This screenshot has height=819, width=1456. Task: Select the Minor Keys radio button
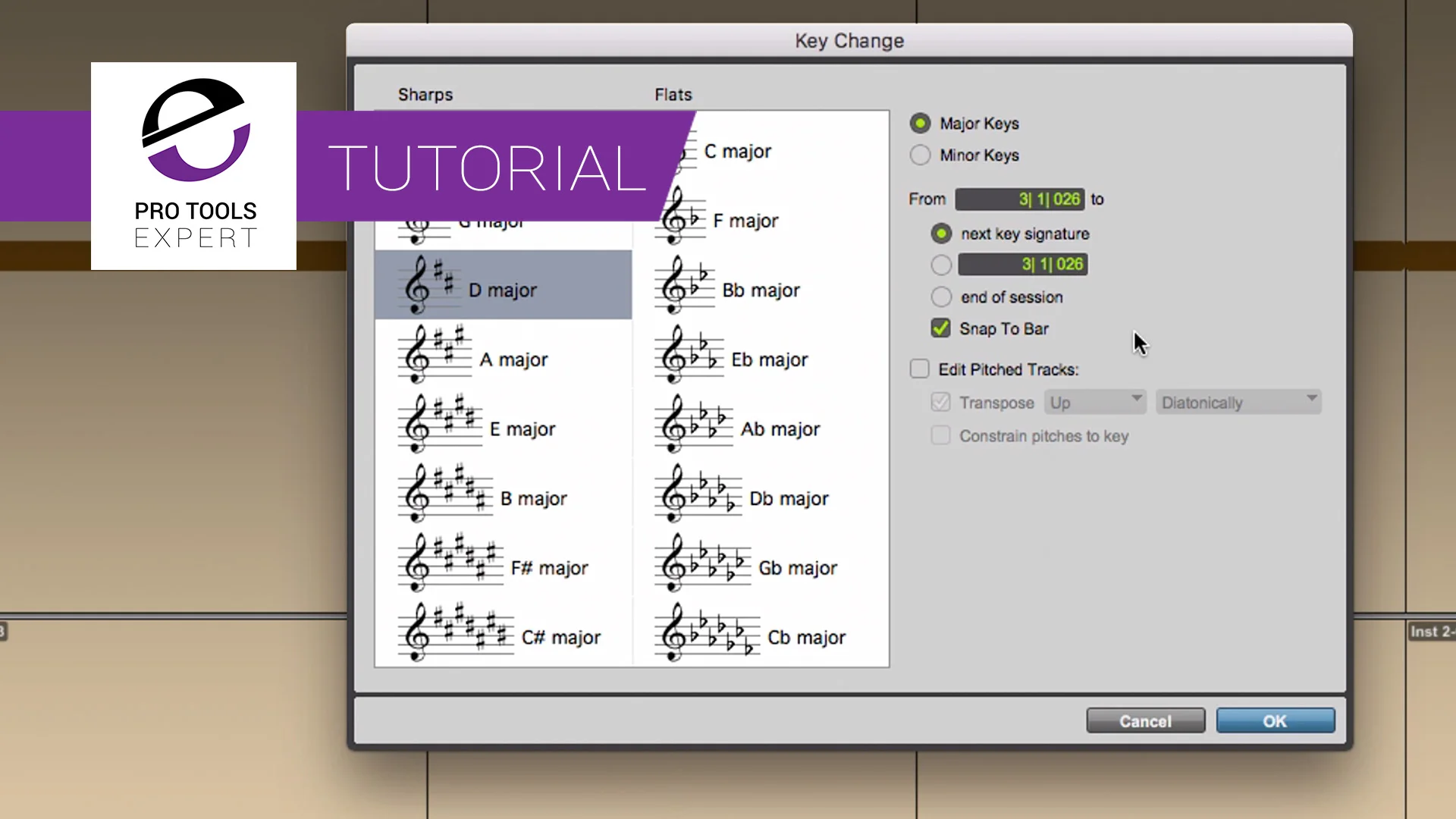[x=920, y=155]
